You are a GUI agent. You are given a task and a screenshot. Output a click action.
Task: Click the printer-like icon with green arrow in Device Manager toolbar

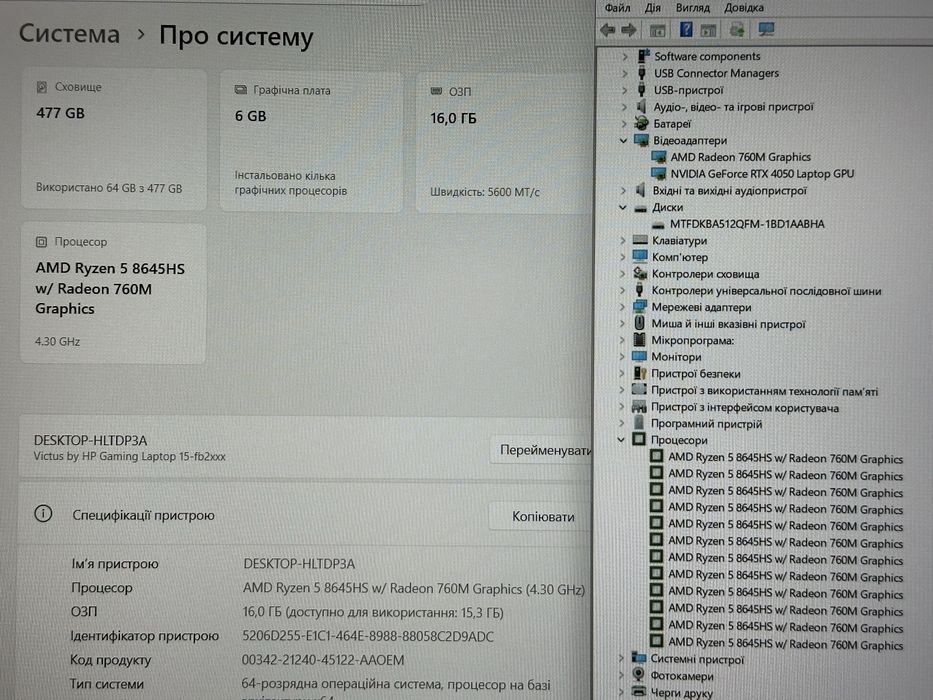(x=737, y=29)
